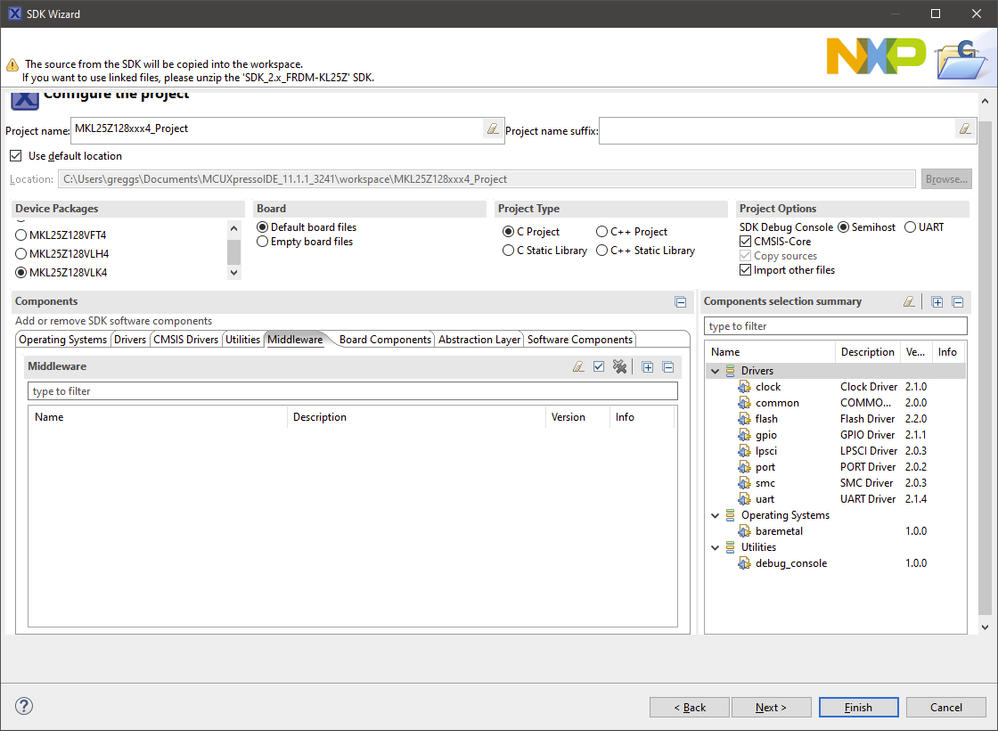998x731 pixels.
Task: Collapse all in the Middleware panel
Action: pos(668,367)
